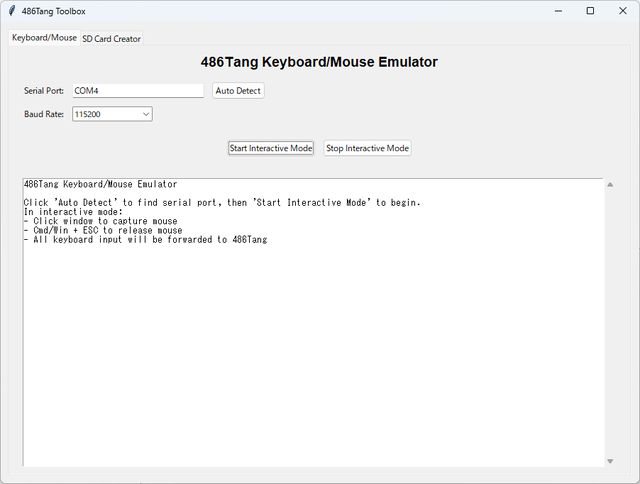This screenshot has height=484, width=640.
Task: Close the 486Tang Toolbox window
Action: pos(621,11)
